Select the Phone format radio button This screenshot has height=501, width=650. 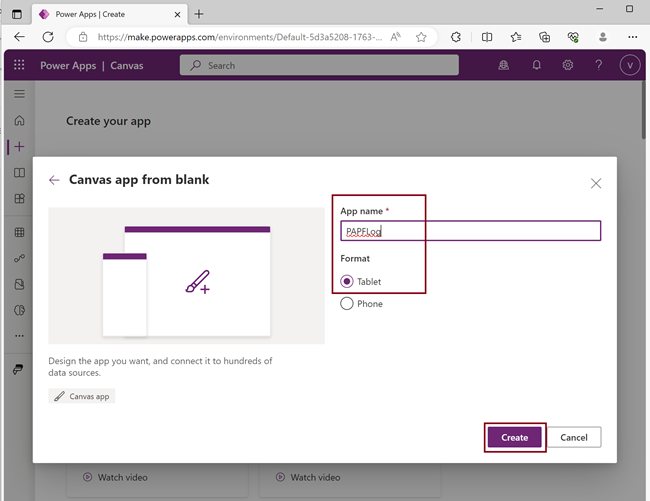coord(347,304)
